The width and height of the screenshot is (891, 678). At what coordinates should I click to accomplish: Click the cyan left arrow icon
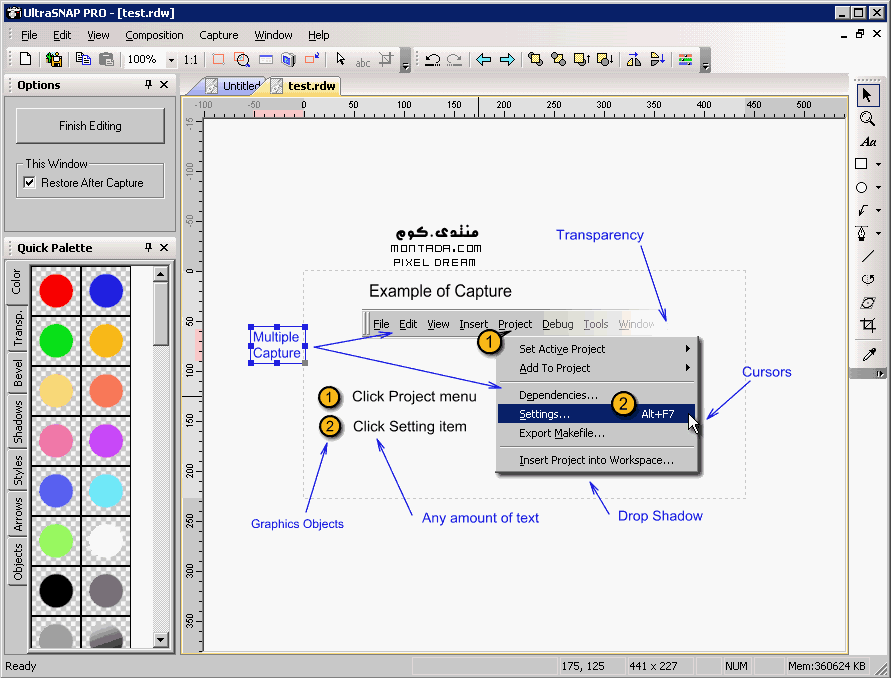(484, 59)
